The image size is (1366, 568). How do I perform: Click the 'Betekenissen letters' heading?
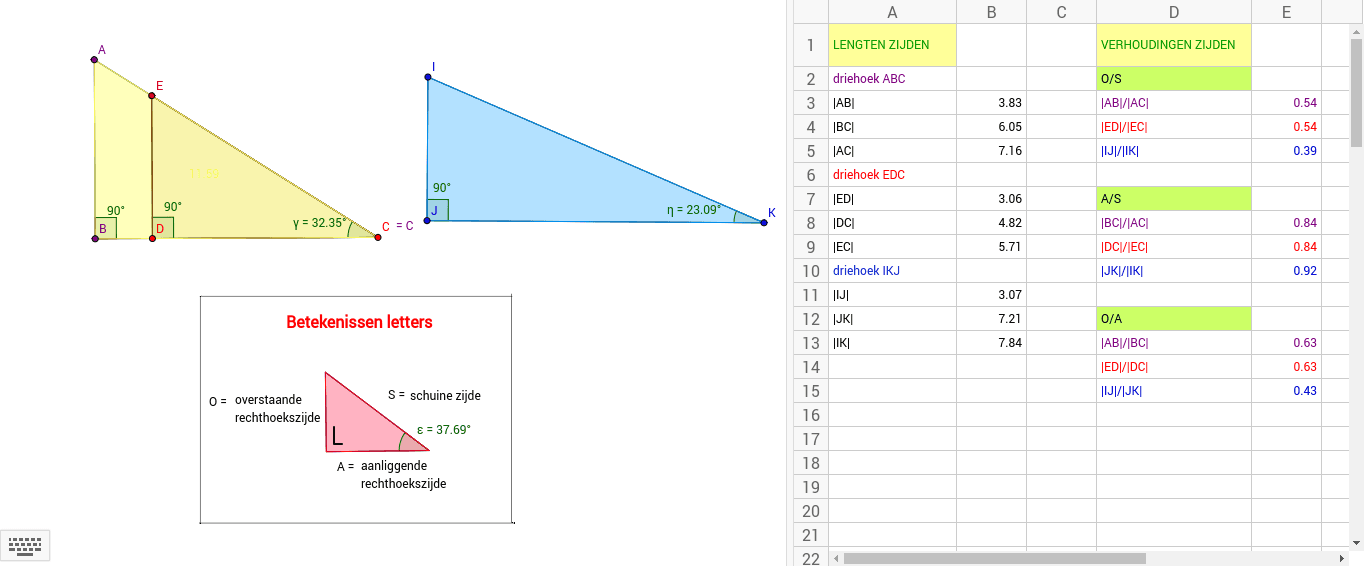point(359,322)
